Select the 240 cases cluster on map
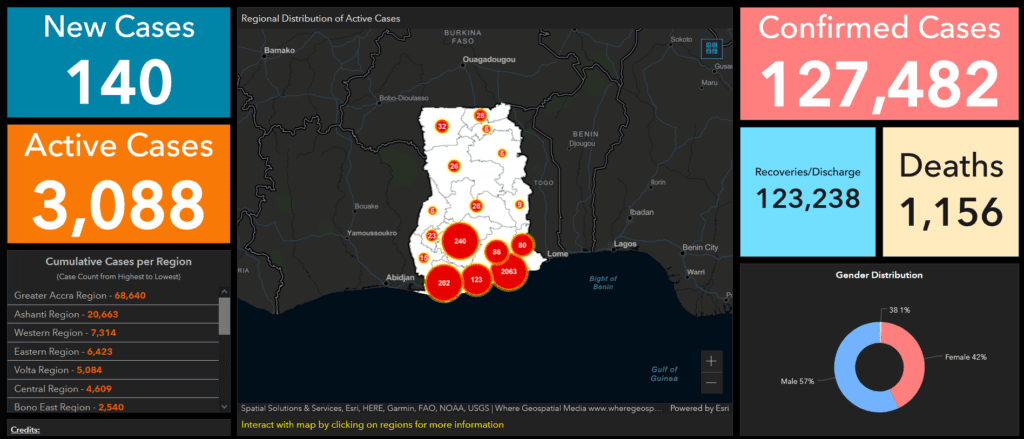The width and height of the screenshot is (1024, 439). coord(460,242)
